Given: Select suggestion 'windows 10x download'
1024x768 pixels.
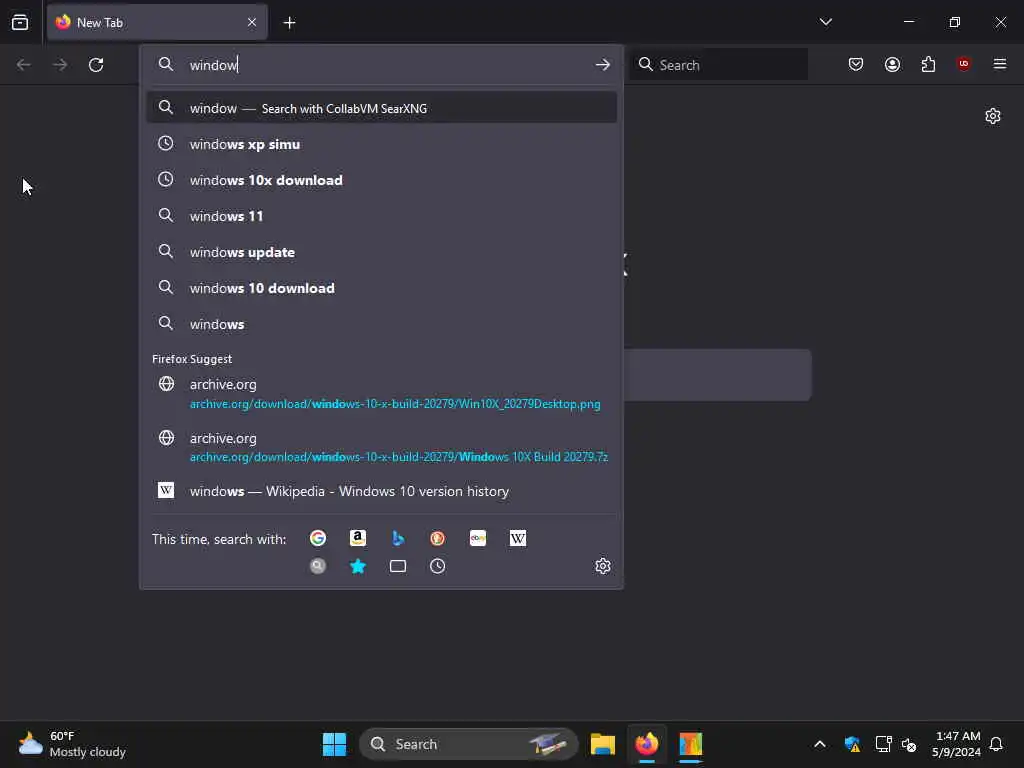Looking at the screenshot, I should point(381,180).
